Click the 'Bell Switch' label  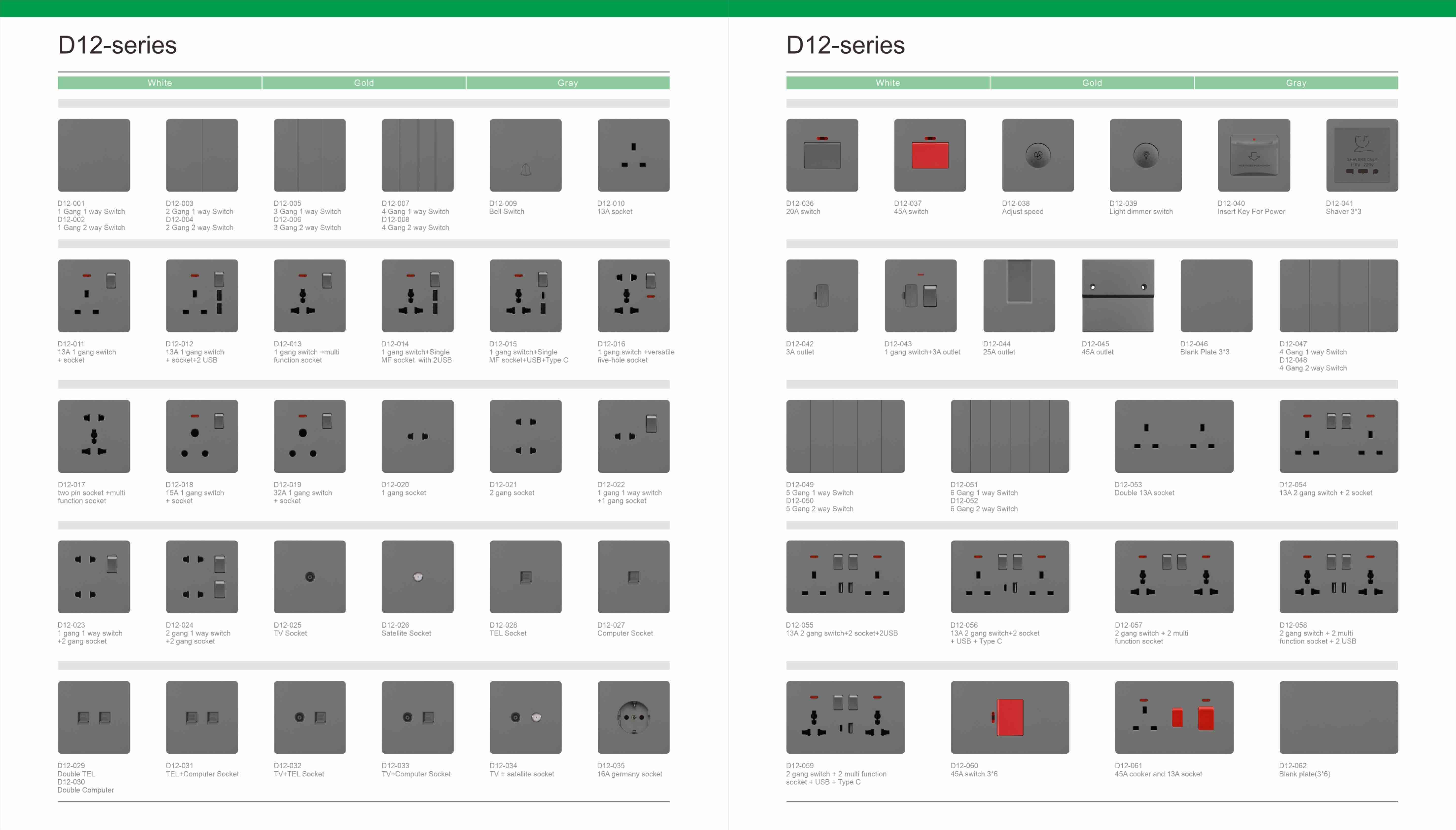coord(507,212)
